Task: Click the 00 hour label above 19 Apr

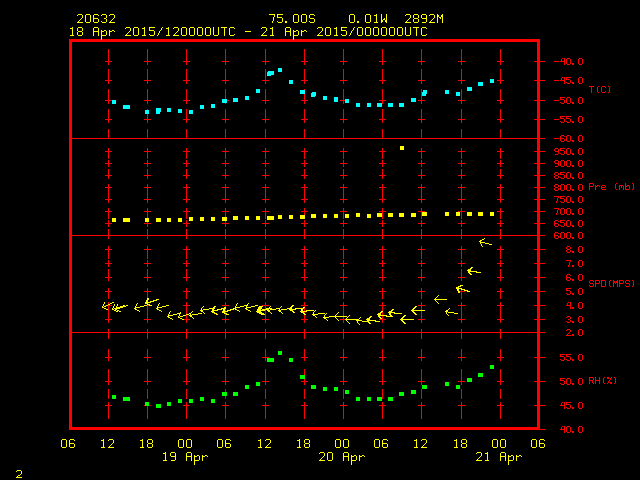Action: 185,444
